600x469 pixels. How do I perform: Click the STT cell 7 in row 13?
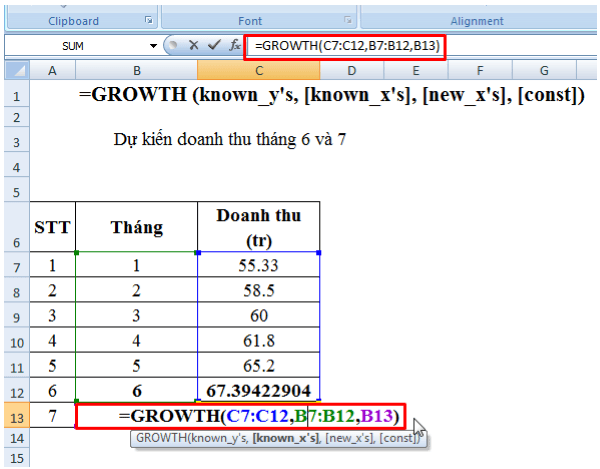52,415
